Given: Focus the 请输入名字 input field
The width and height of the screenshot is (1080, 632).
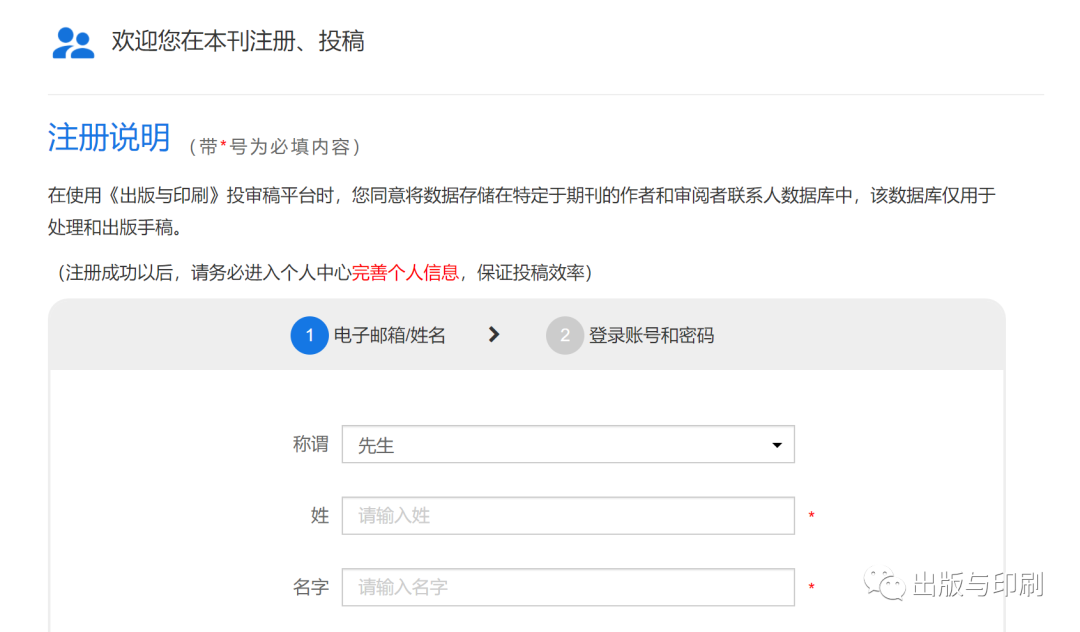Looking at the screenshot, I should pos(568,587).
